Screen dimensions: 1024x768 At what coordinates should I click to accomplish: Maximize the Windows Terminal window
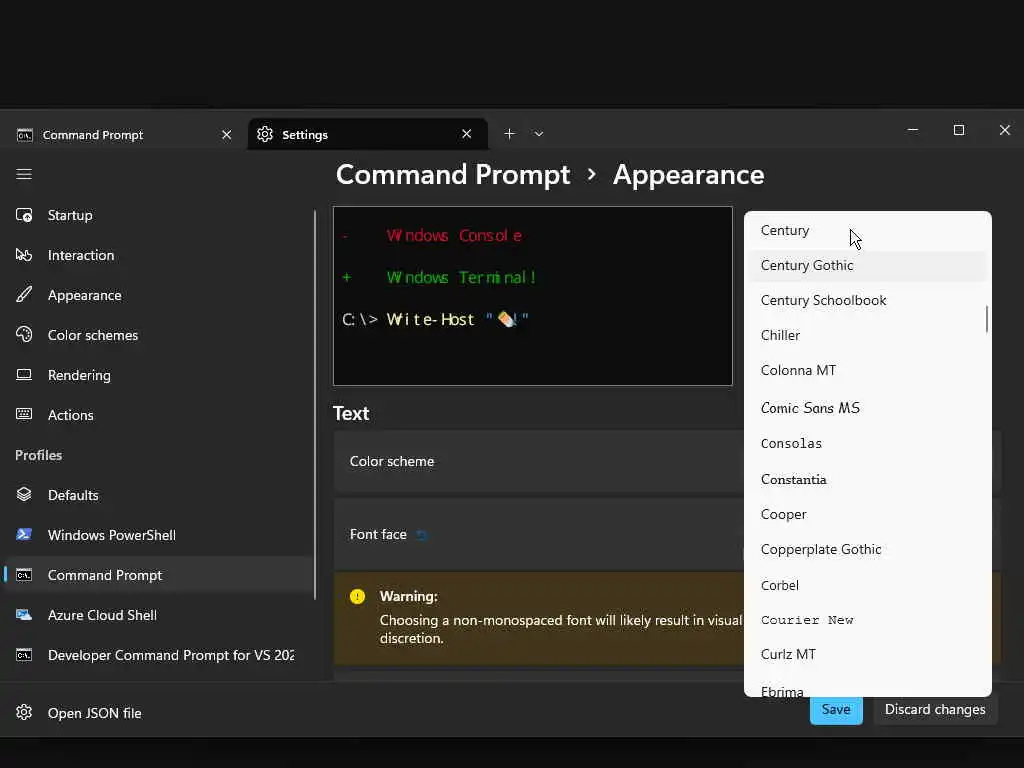(959, 130)
